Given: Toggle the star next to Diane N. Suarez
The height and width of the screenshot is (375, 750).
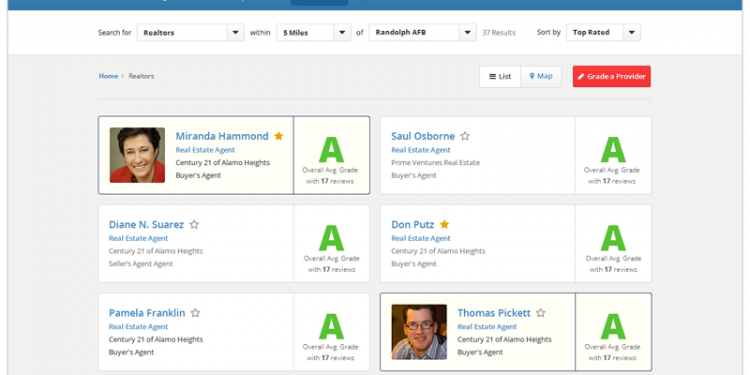Looking at the screenshot, I should pyautogui.click(x=194, y=224).
